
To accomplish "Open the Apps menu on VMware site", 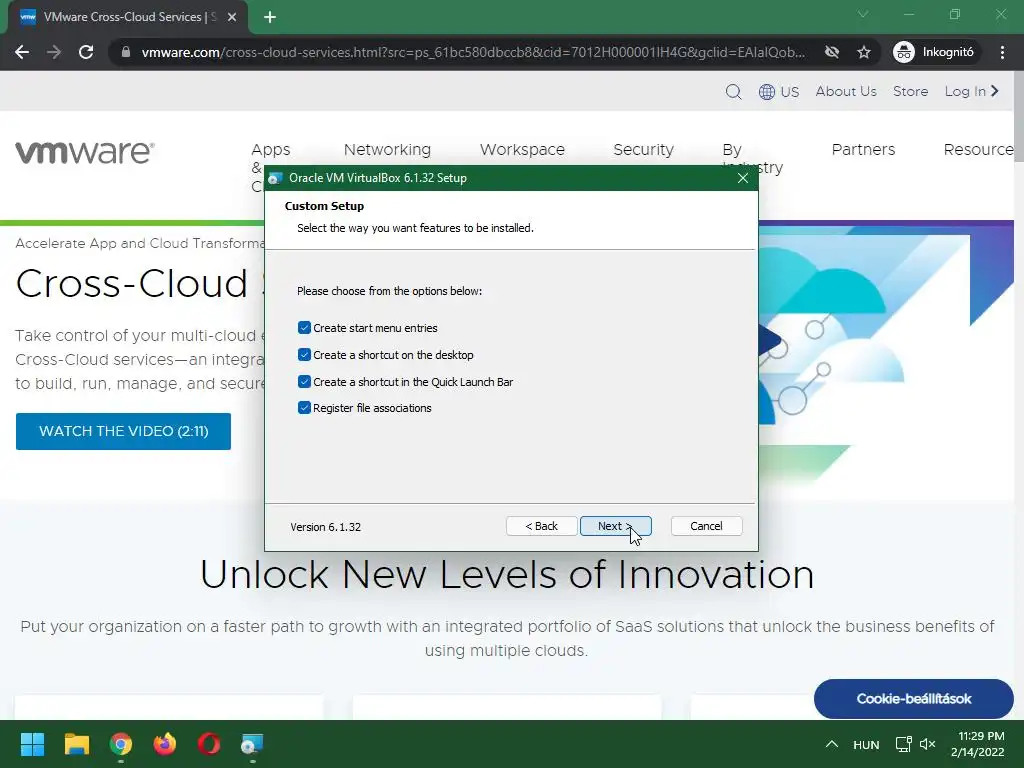I will [x=270, y=150].
